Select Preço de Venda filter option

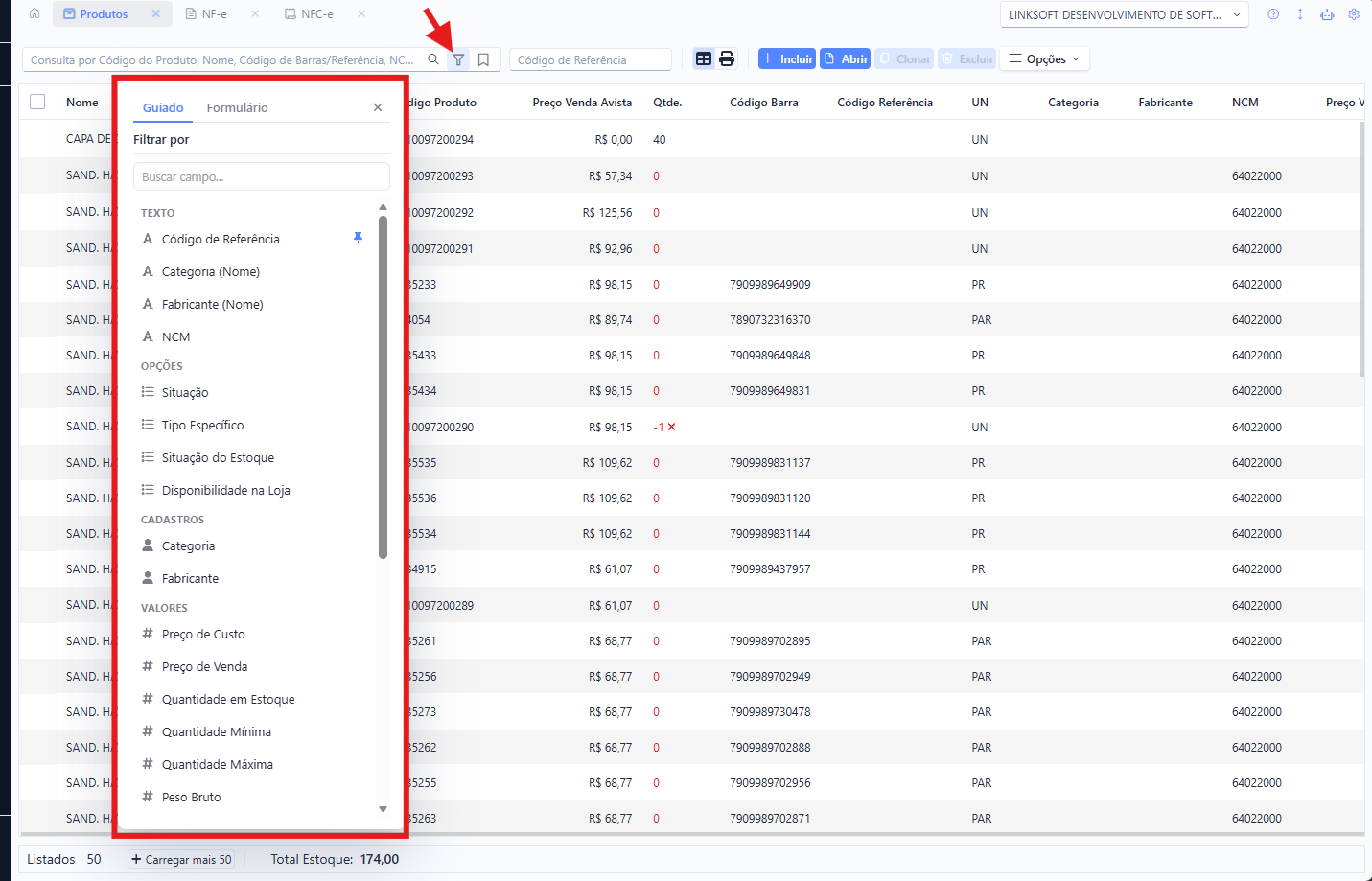click(204, 666)
